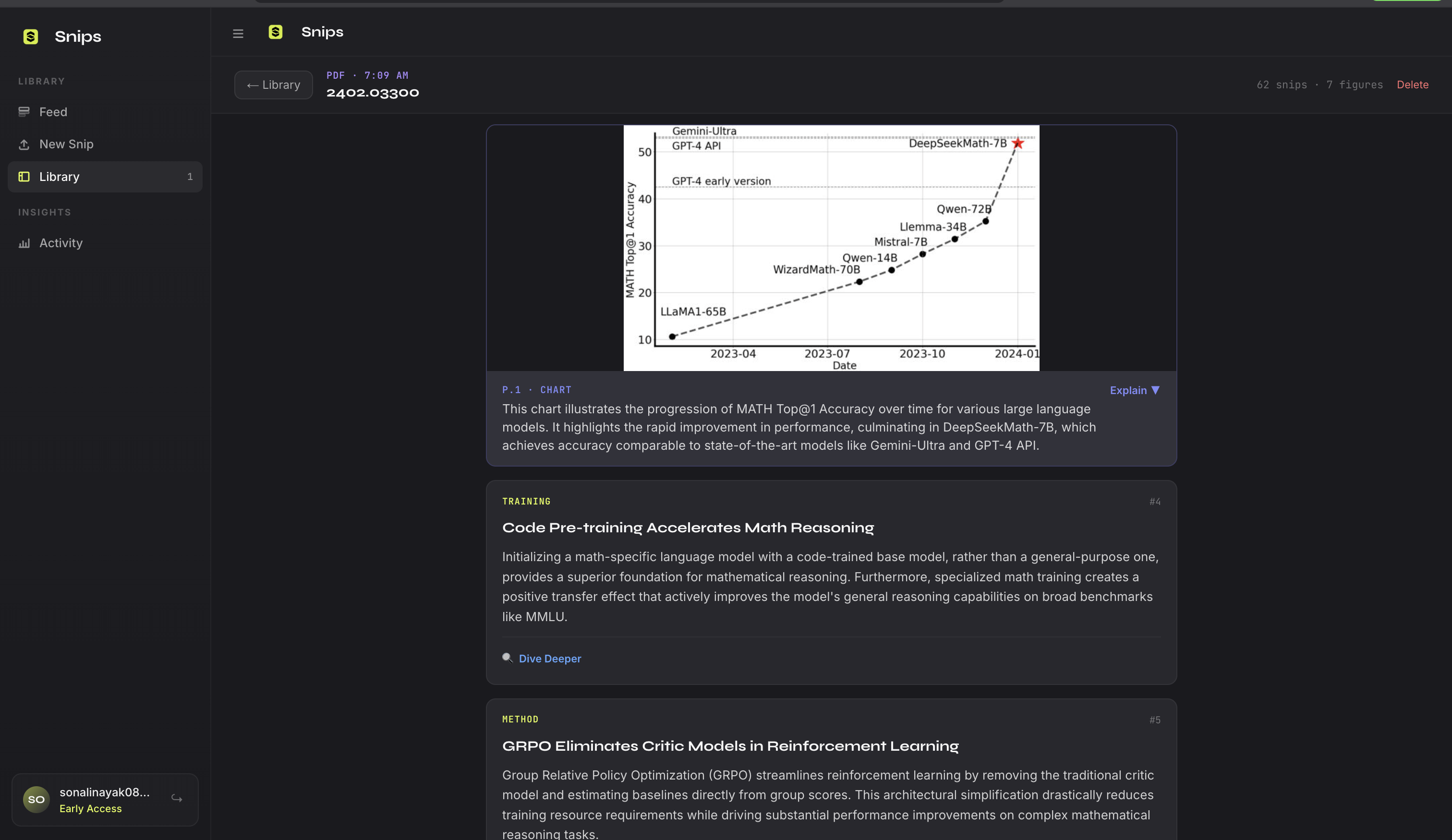Click the sonalinayak08 account name
The width and height of the screenshot is (1452, 840).
[104, 792]
